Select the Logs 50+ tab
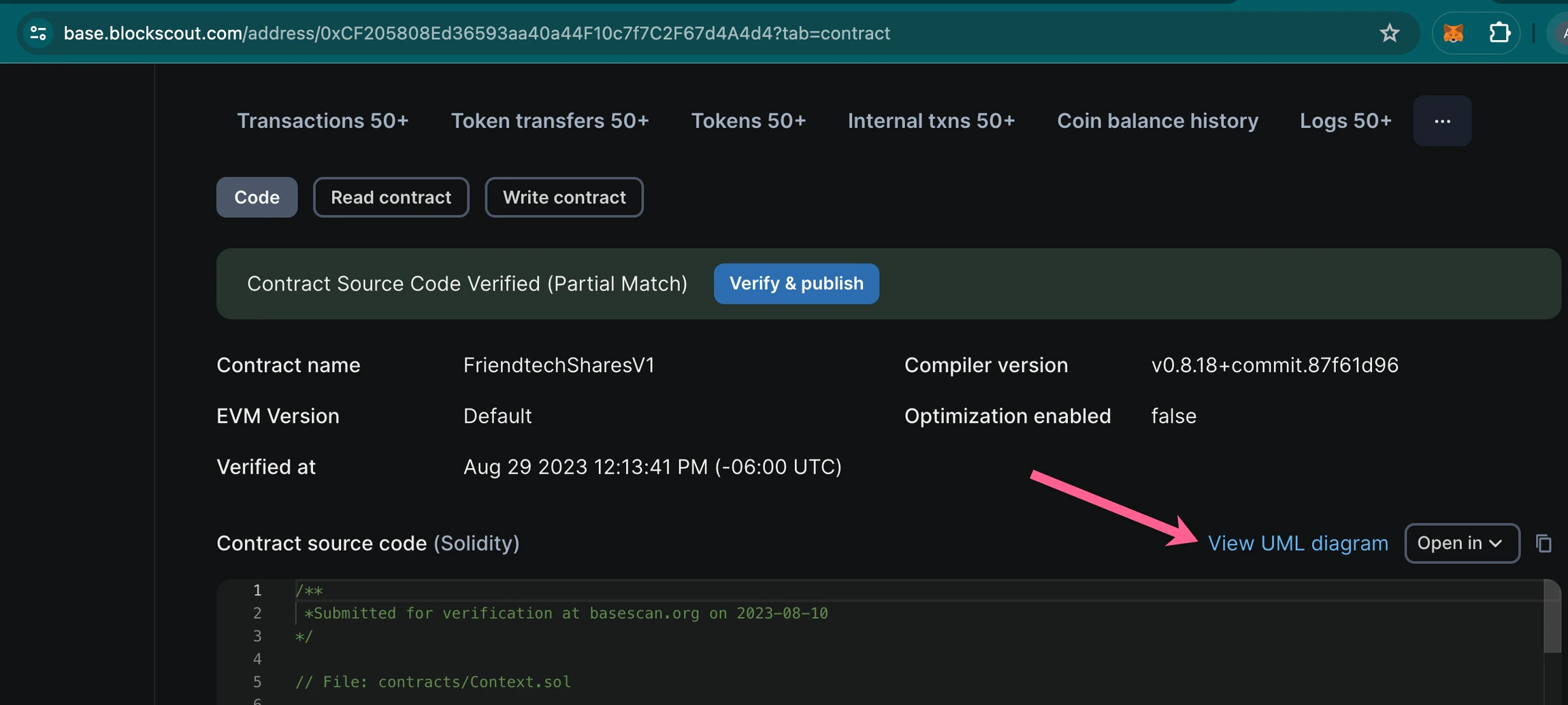 tap(1345, 120)
